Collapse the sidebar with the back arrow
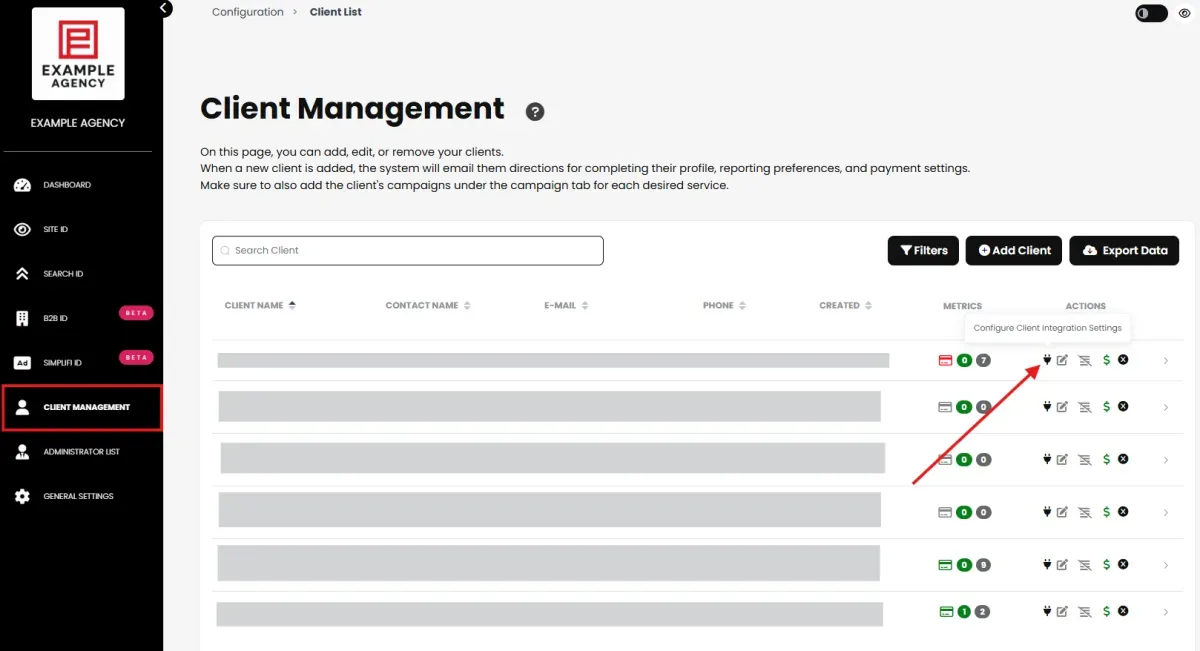1200x651 pixels. click(164, 8)
